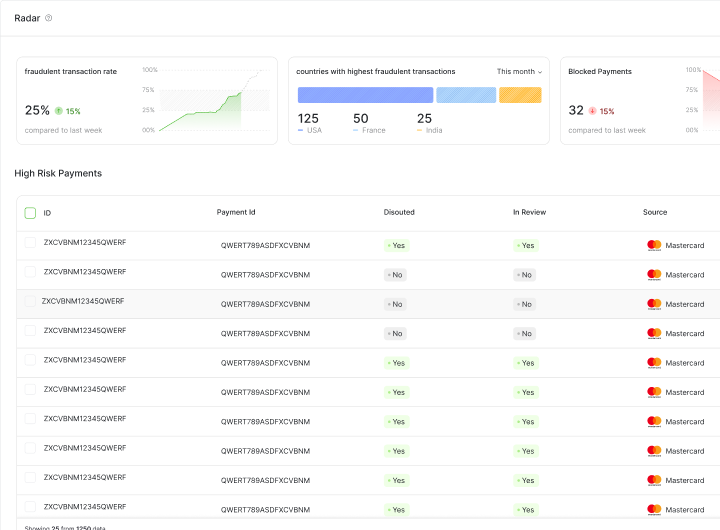This screenshot has height=530, width=720.
Task: Click the green up-arrow icon beside 25%
Action: tap(59, 111)
